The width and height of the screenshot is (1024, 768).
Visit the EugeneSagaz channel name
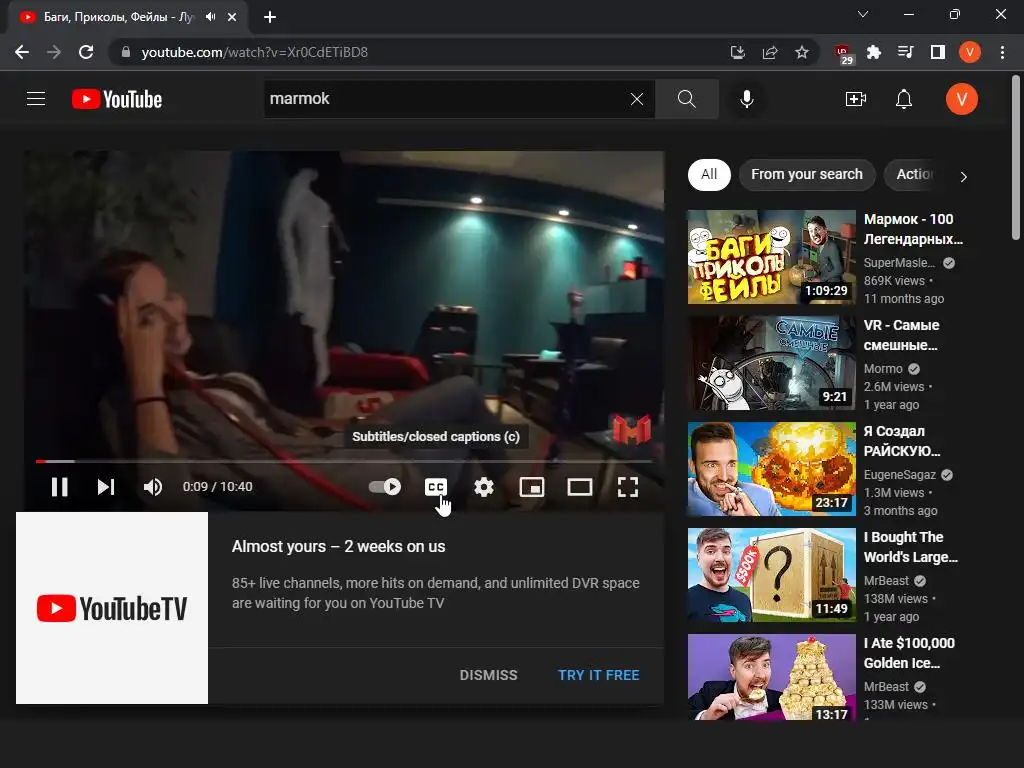900,475
